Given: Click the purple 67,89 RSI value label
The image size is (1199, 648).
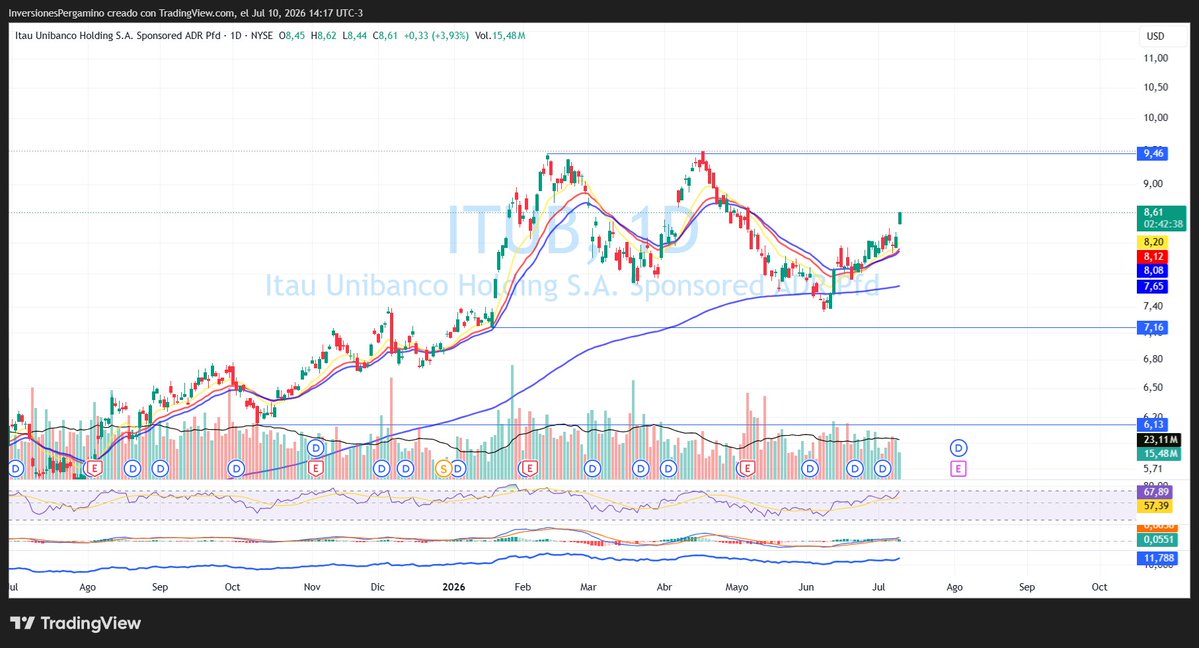Looking at the screenshot, I should coord(1155,492).
